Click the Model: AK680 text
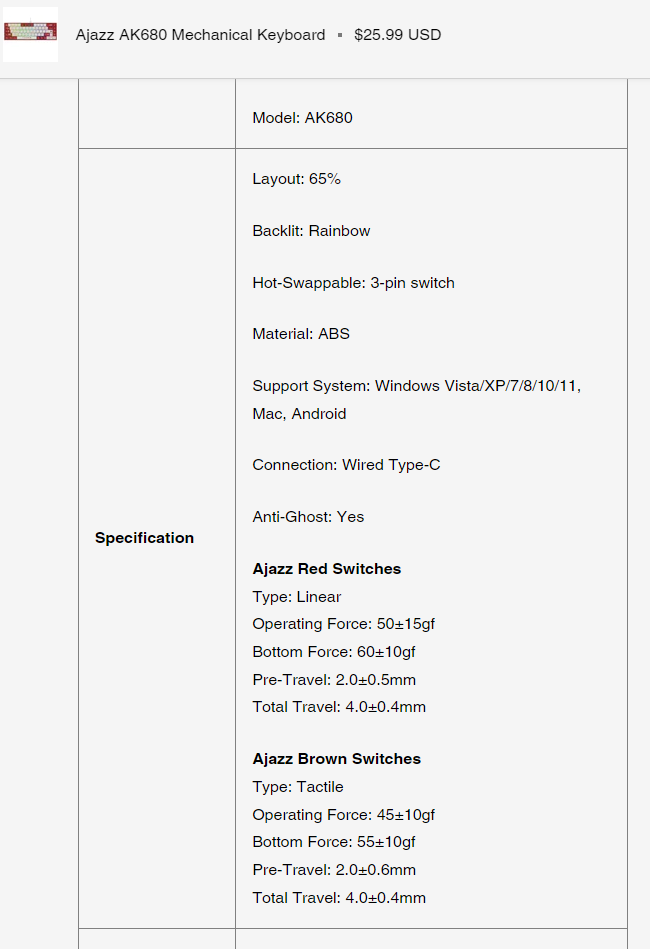650x949 pixels. pos(302,118)
